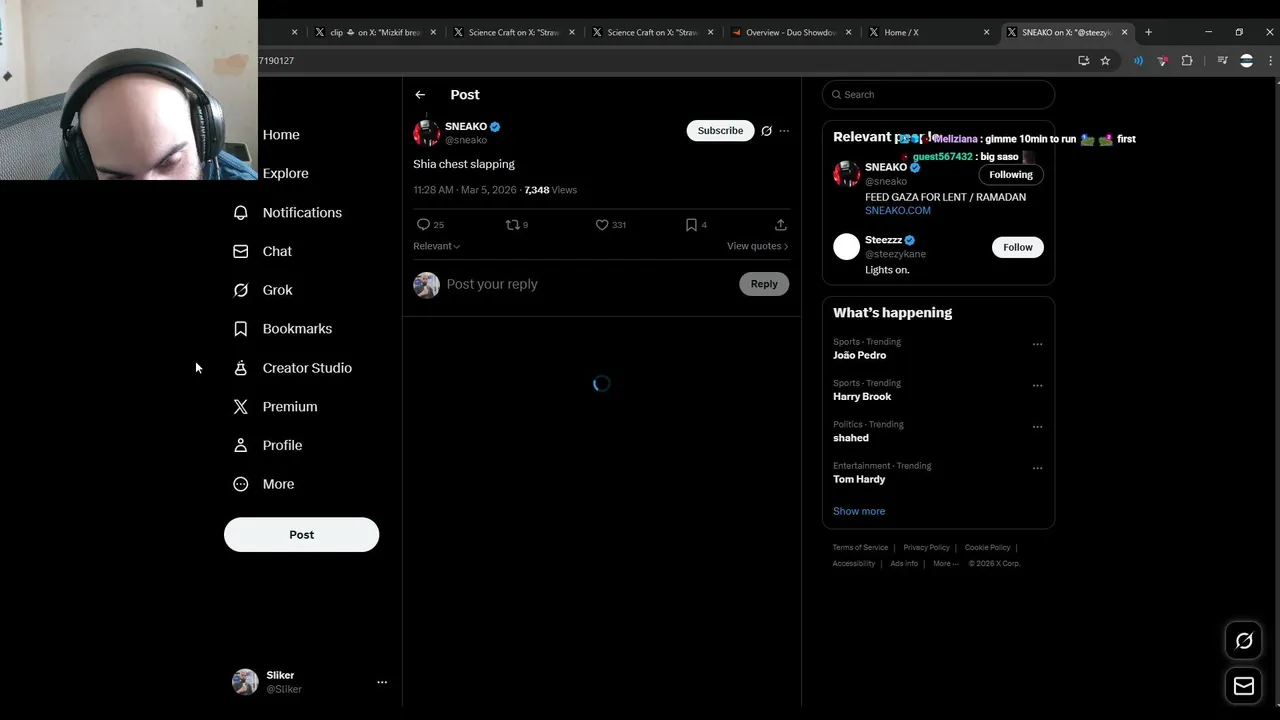
Task: Open Creator Studio icon in sidebar
Action: point(240,368)
